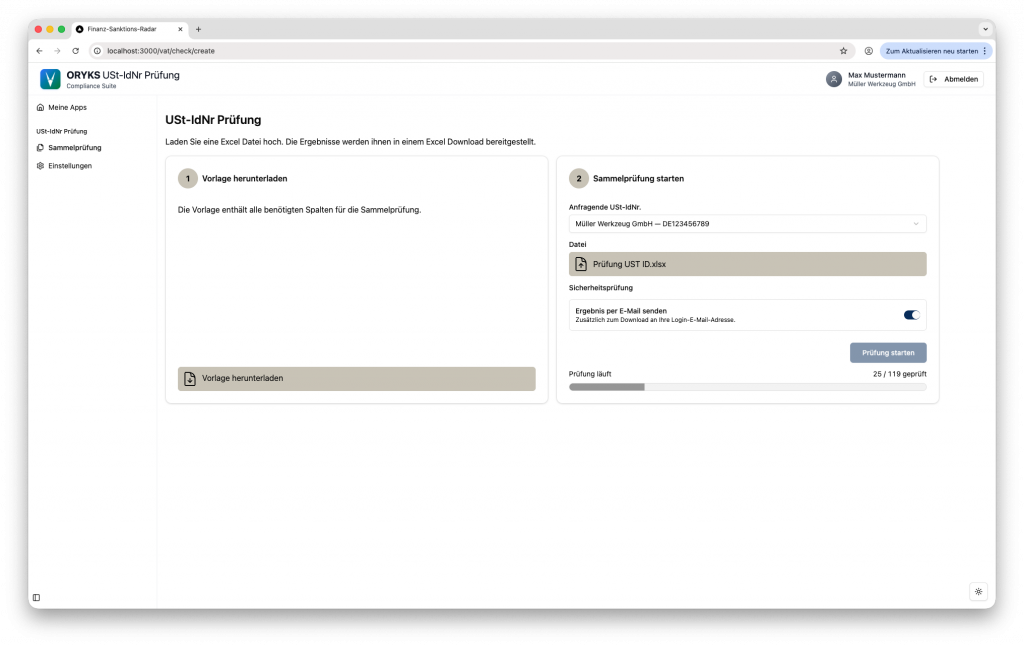Open the tab list chevron in browser

[985, 29]
